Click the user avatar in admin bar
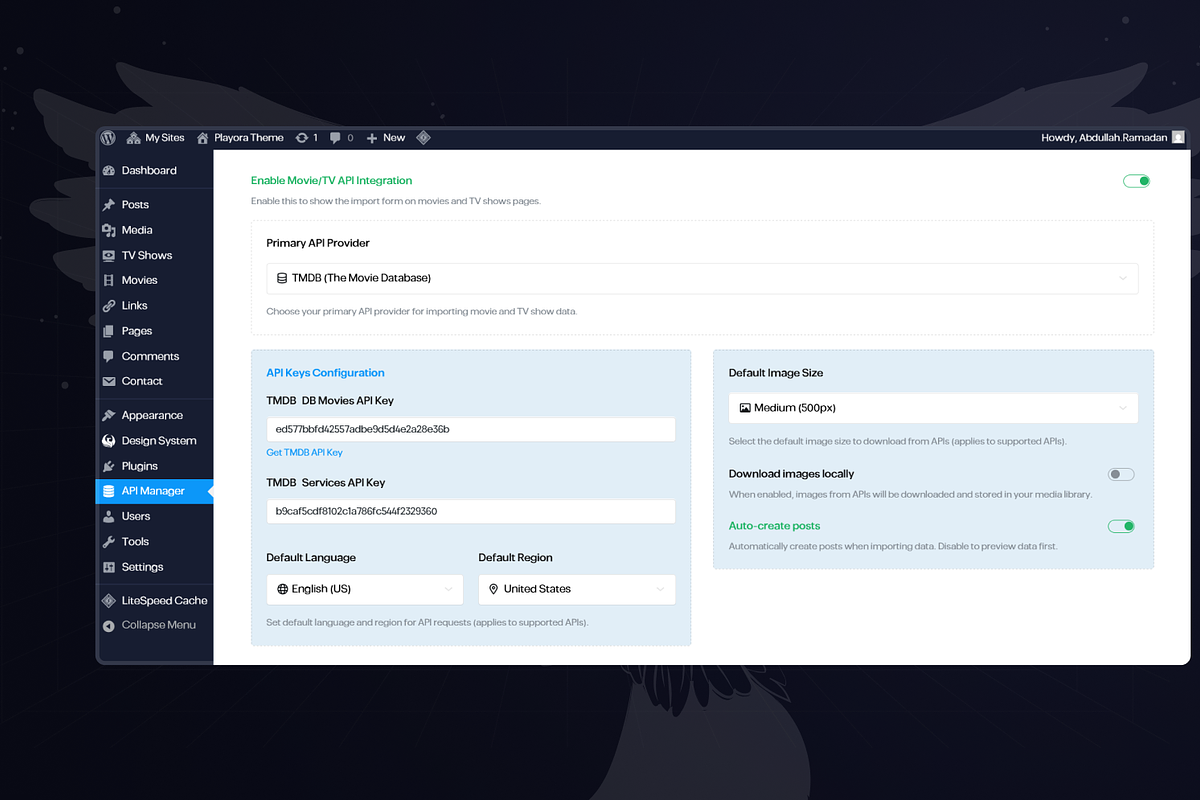 point(1178,138)
